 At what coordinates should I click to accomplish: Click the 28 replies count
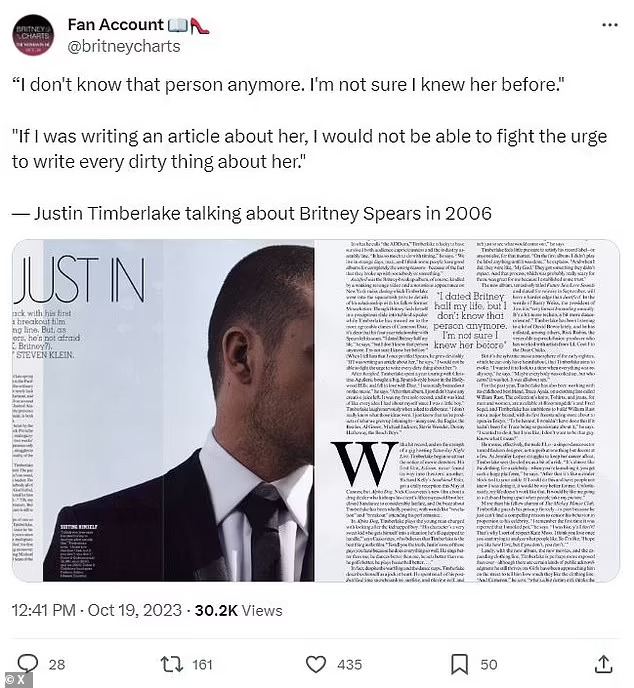pos(57,665)
